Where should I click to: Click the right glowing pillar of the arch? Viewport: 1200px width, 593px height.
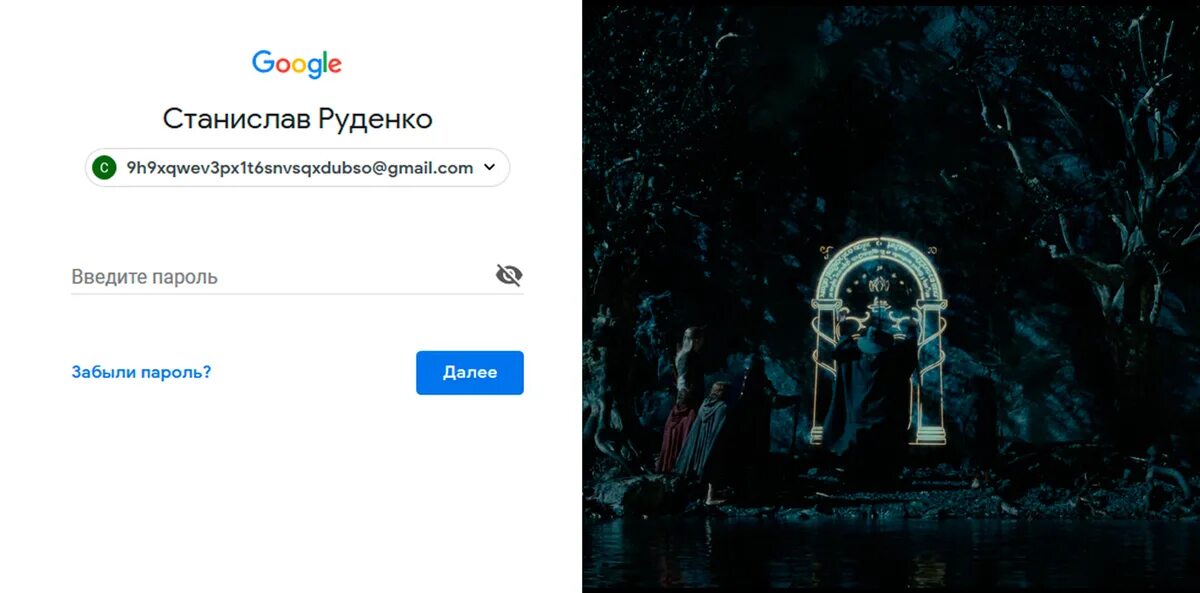(x=931, y=370)
